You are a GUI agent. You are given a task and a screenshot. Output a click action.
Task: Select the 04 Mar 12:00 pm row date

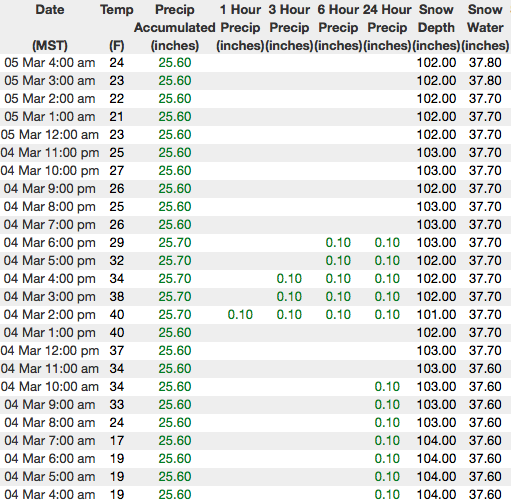50,351
